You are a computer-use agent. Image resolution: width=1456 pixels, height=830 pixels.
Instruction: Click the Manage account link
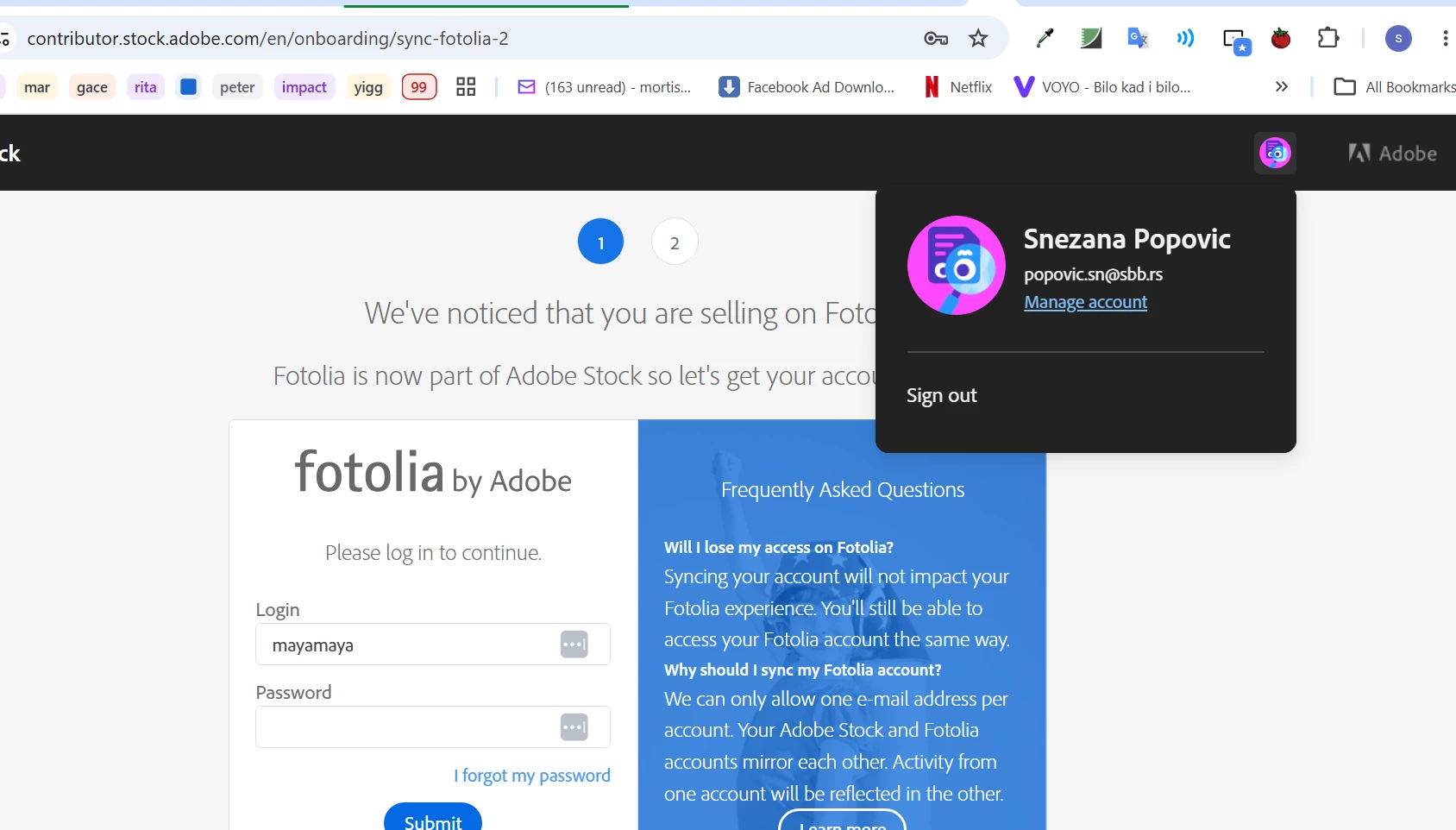click(1085, 302)
